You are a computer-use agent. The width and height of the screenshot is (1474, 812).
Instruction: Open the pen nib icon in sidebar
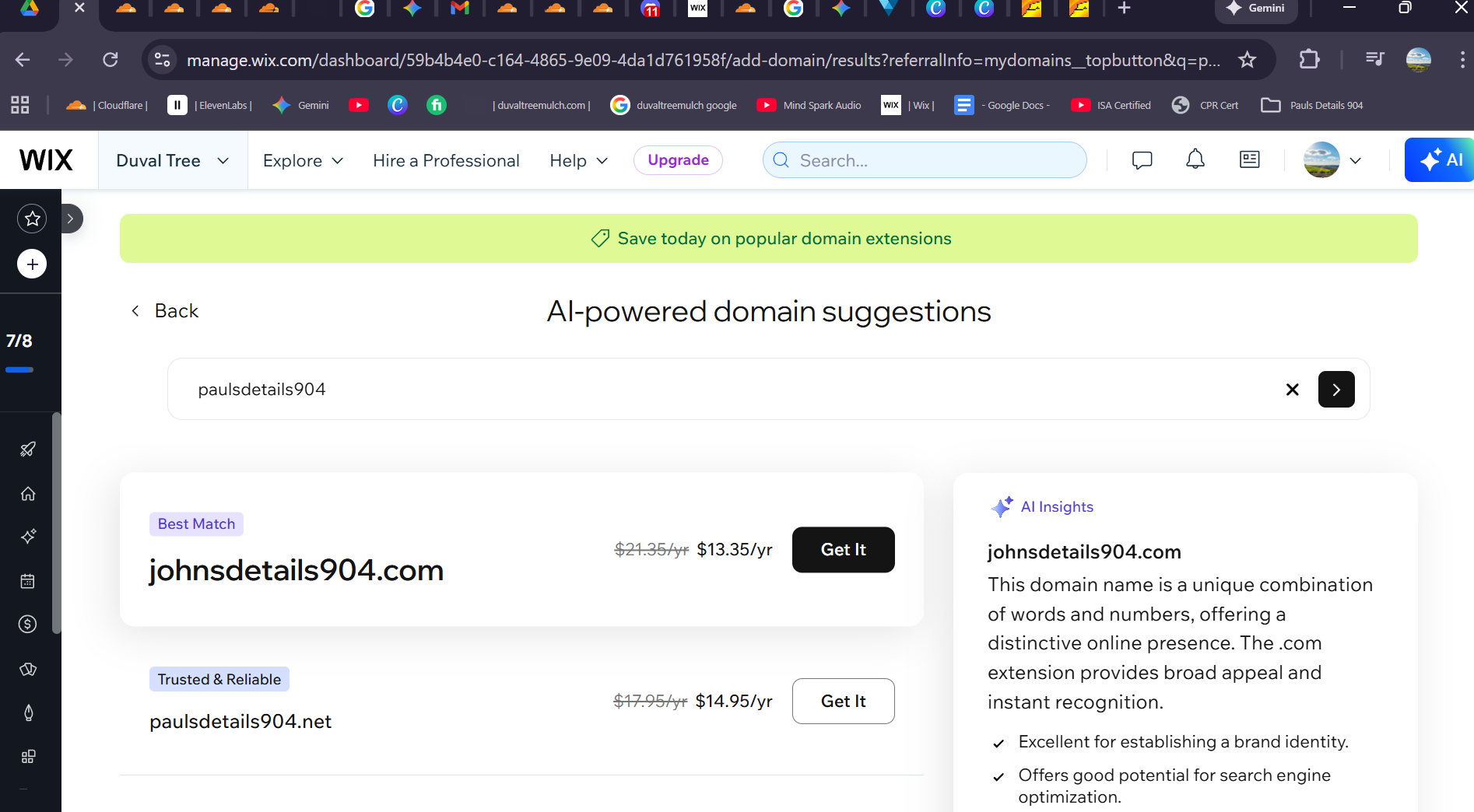pos(28,712)
